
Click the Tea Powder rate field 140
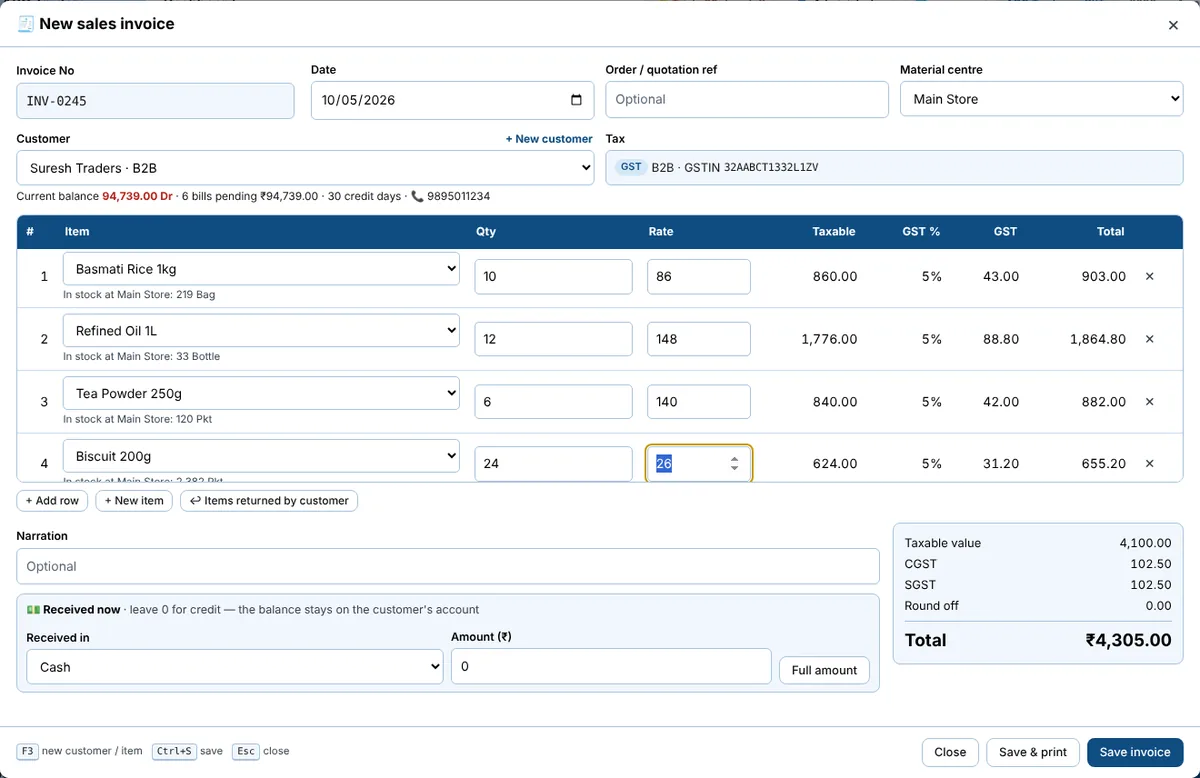699,402
